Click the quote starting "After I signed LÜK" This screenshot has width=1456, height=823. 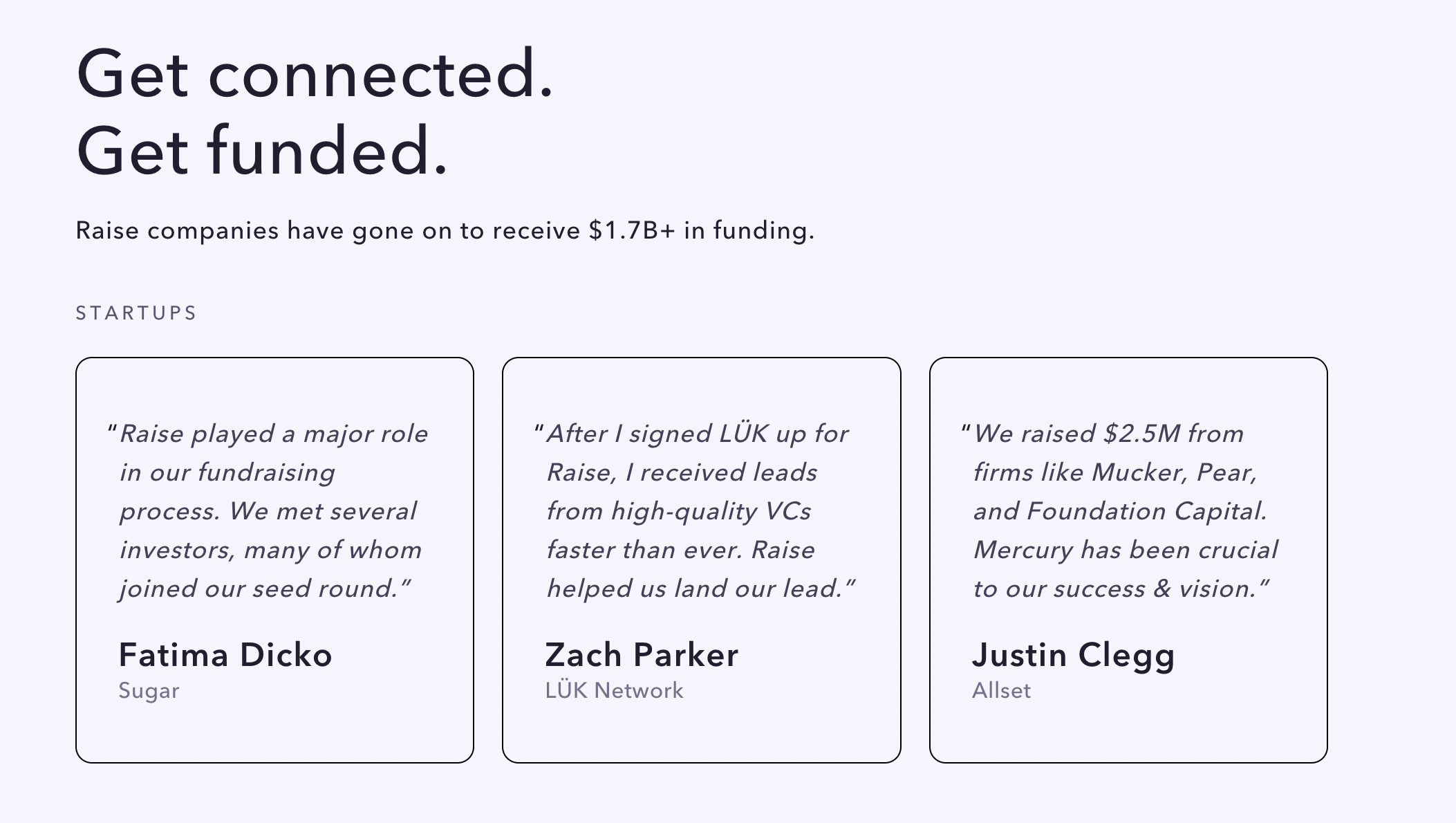(695, 511)
